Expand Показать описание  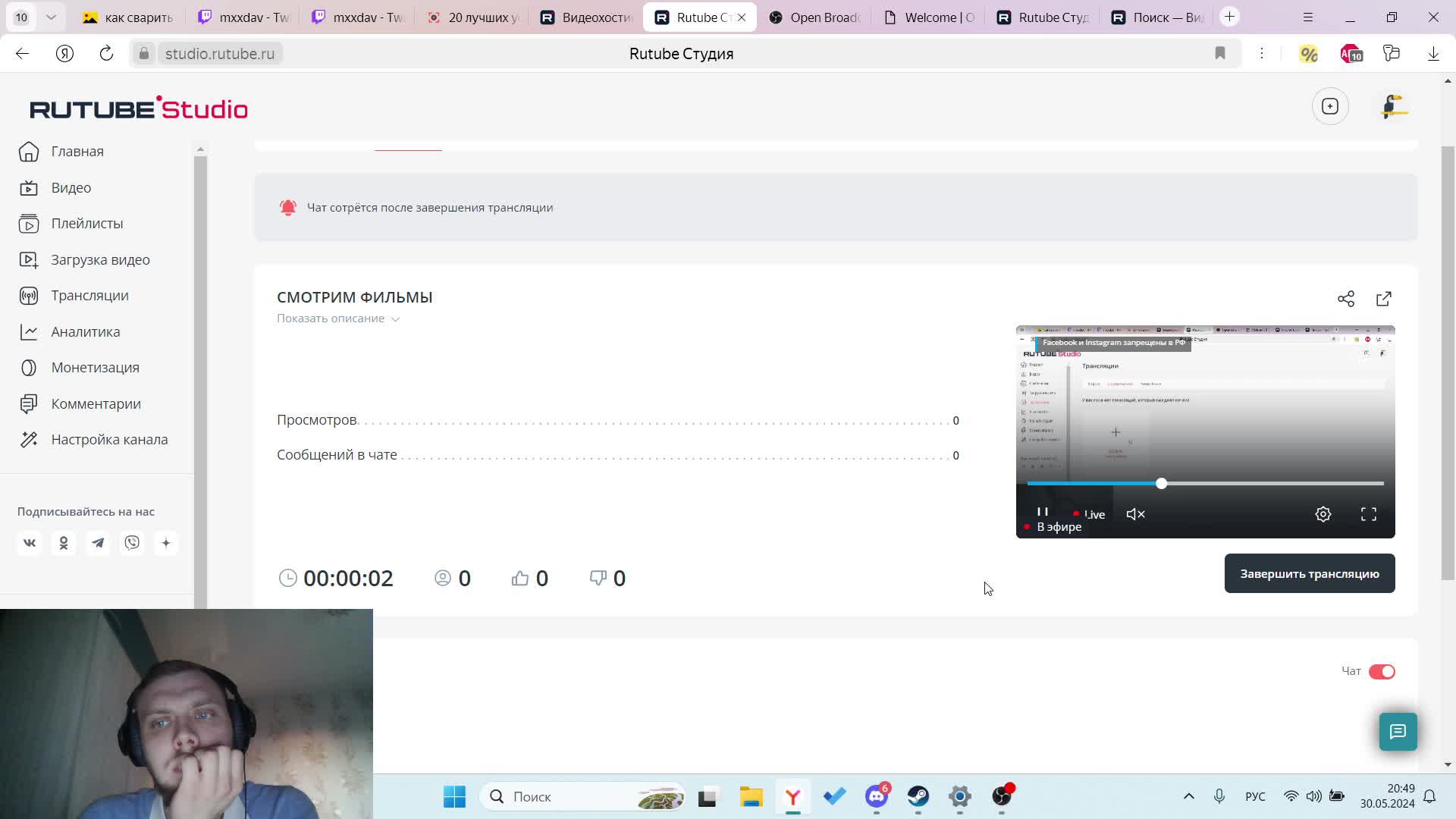[x=338, y=318]
